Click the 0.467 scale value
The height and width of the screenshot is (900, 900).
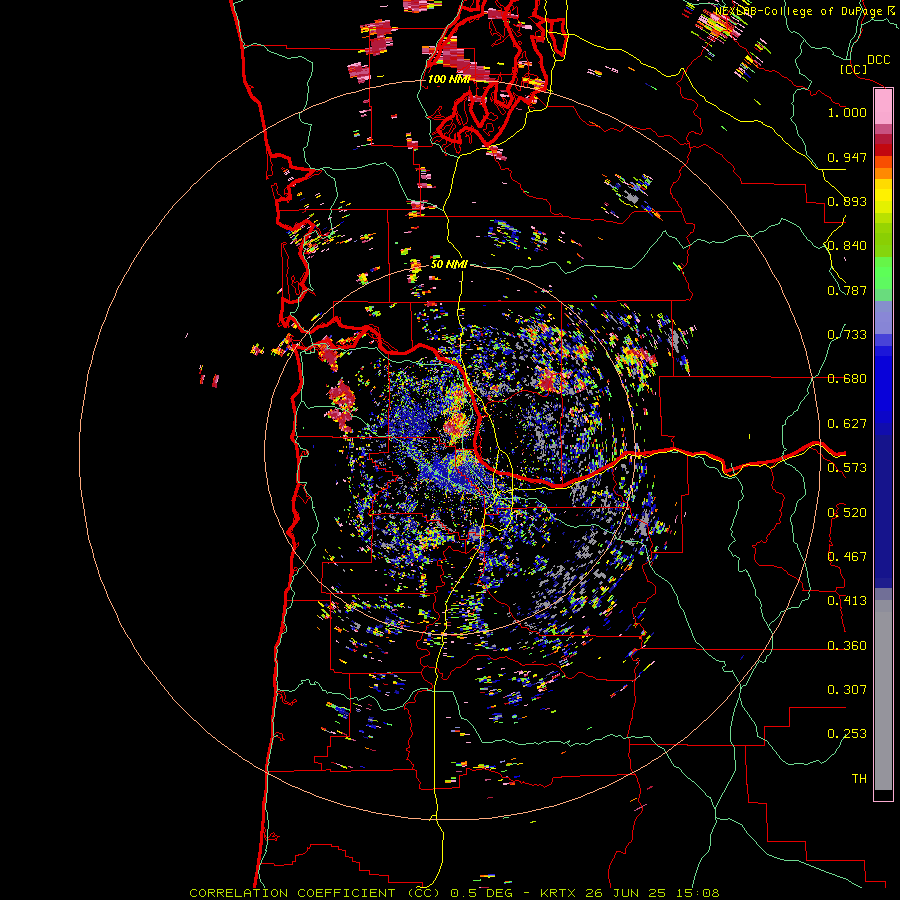point(847,557)
